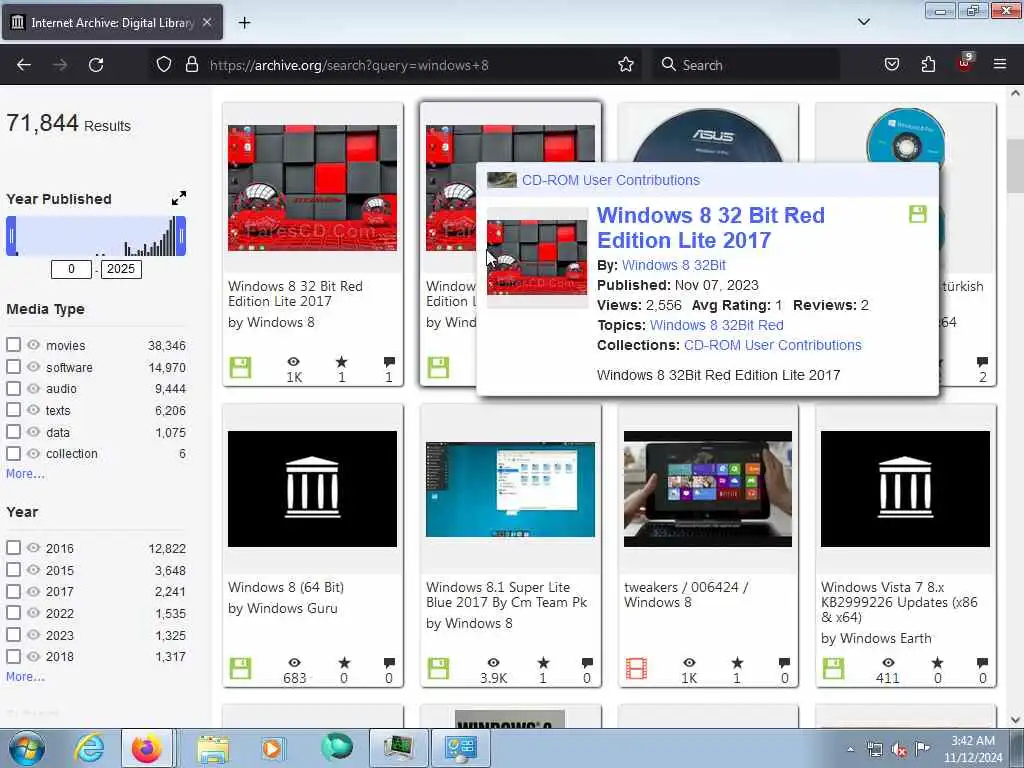Close the Internet Archive tab
This screenshot has height=768, width=1024.
click(x=206, y=22)
